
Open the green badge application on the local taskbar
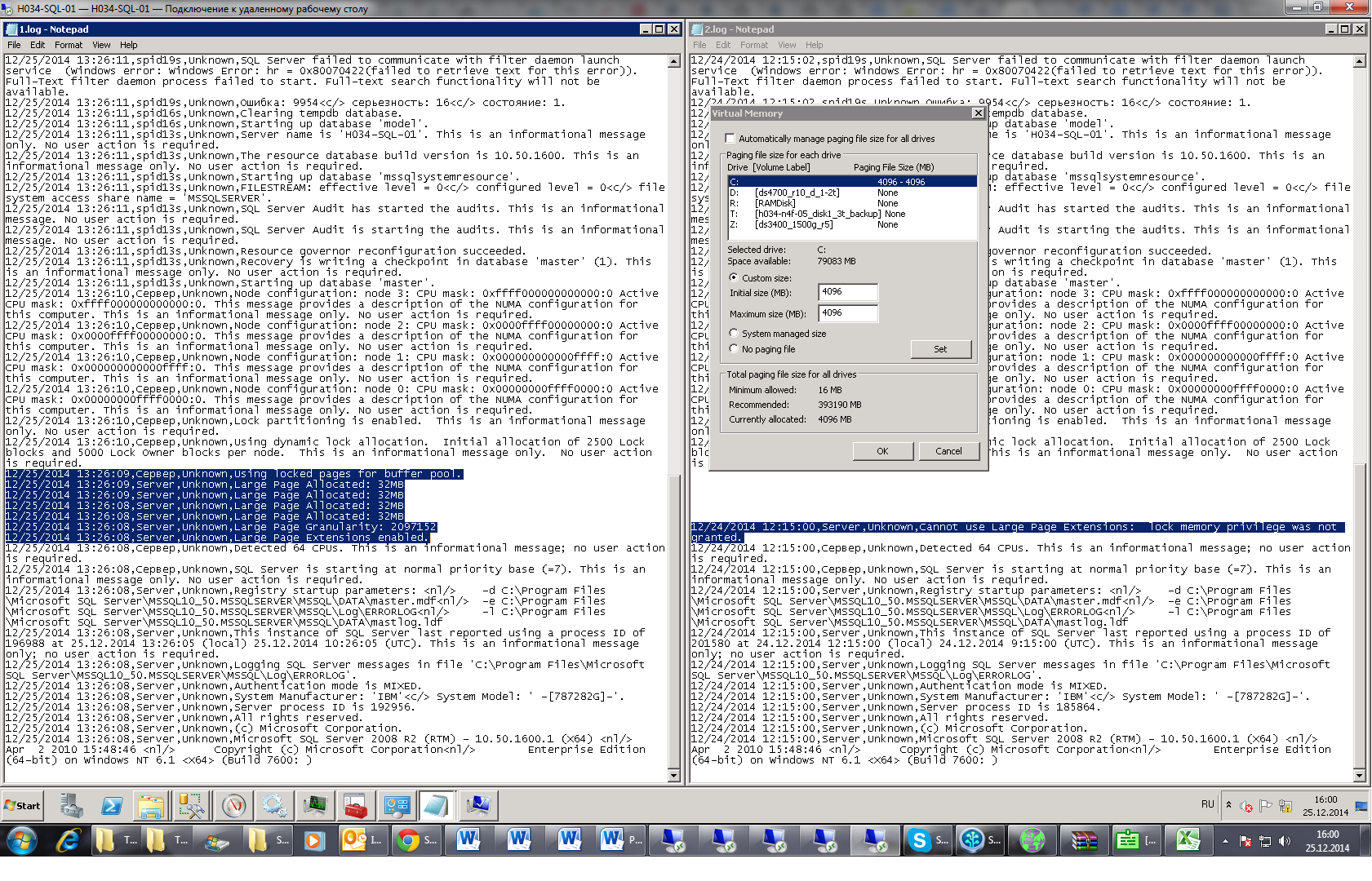1136,840
